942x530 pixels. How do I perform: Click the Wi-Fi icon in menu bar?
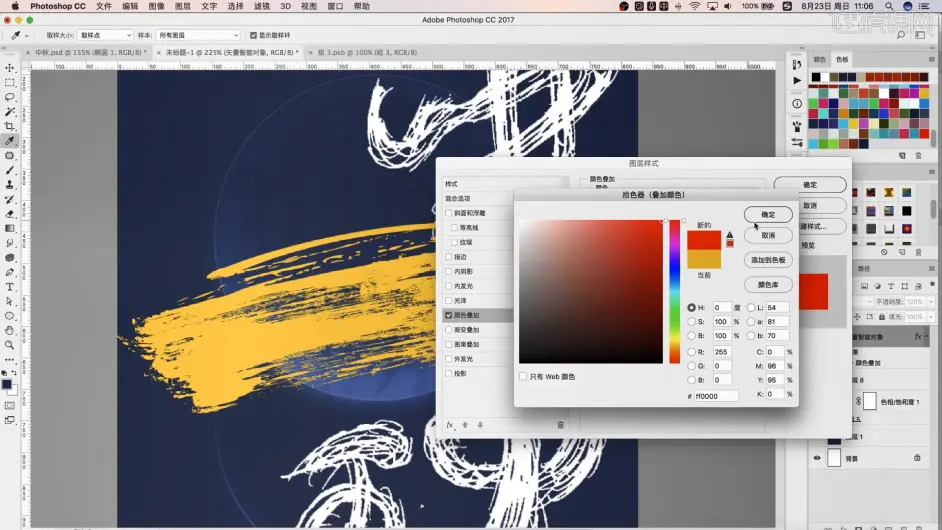[x=694, y=6]
